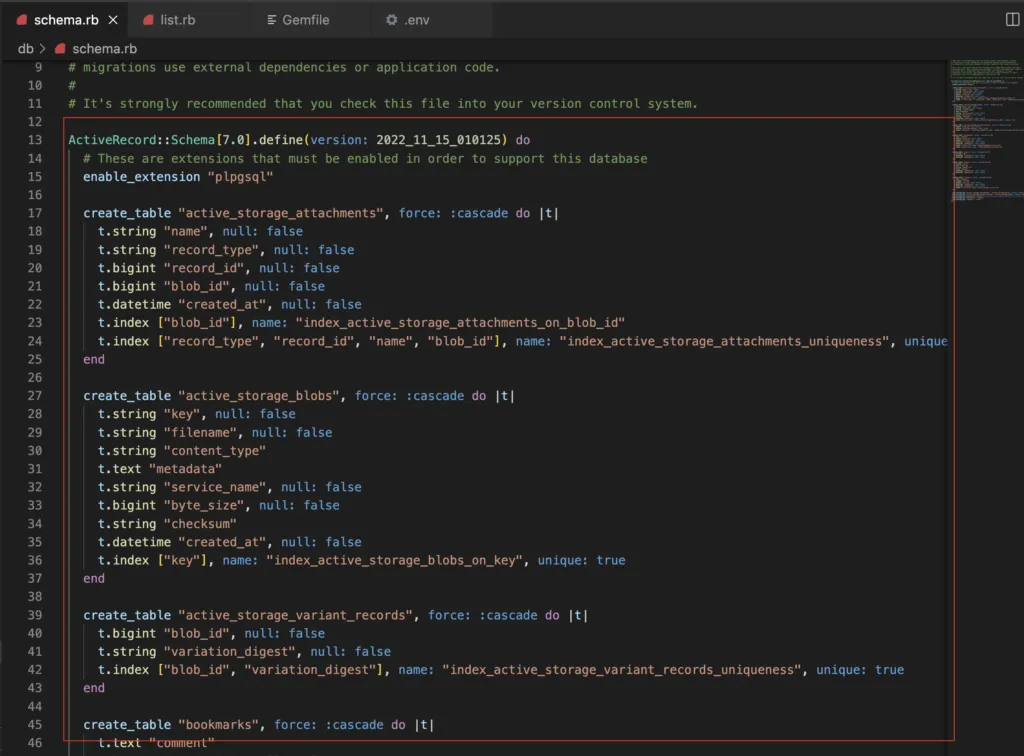Click the split editor icon

point(1012,20)
